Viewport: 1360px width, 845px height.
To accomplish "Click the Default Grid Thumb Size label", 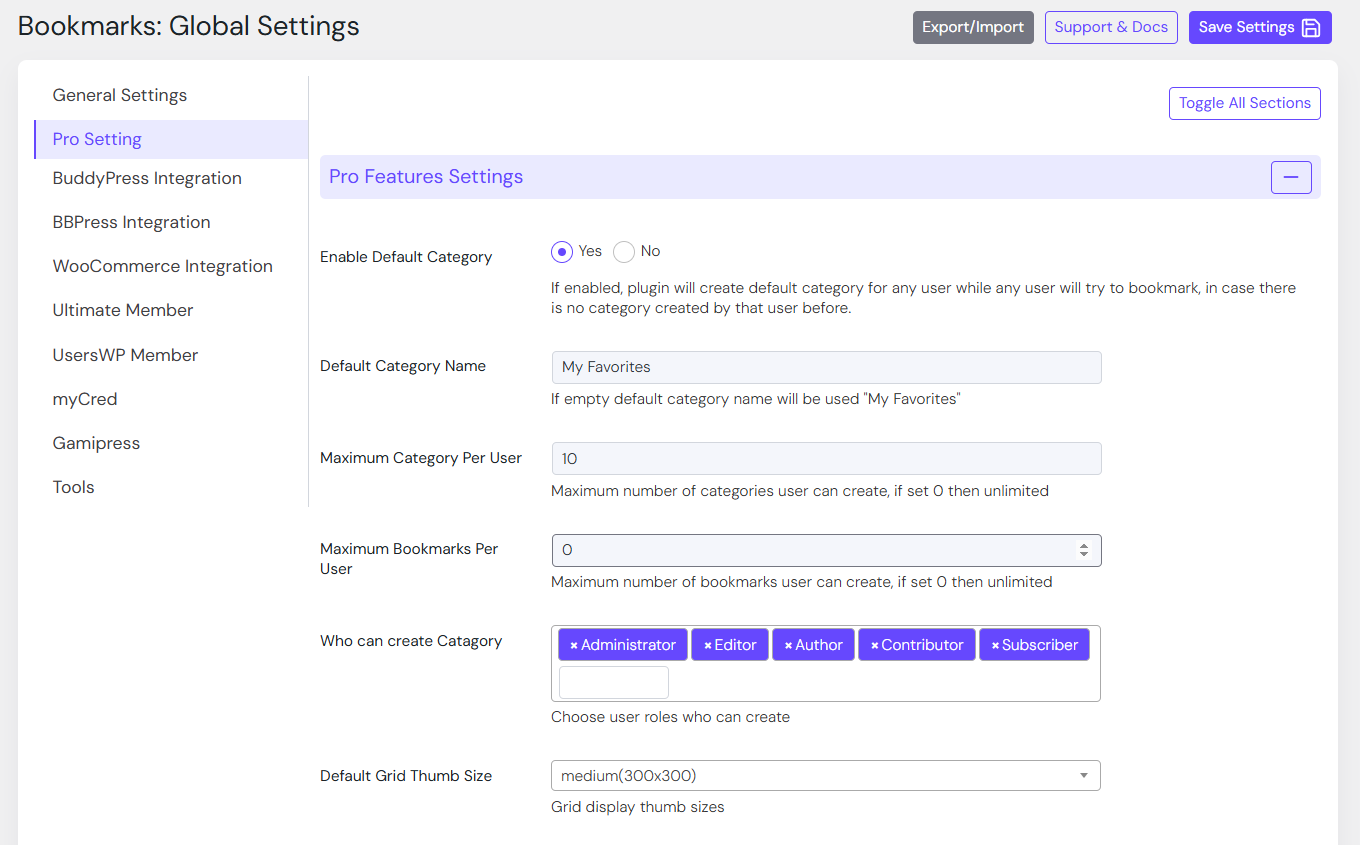I will point(406,776).
